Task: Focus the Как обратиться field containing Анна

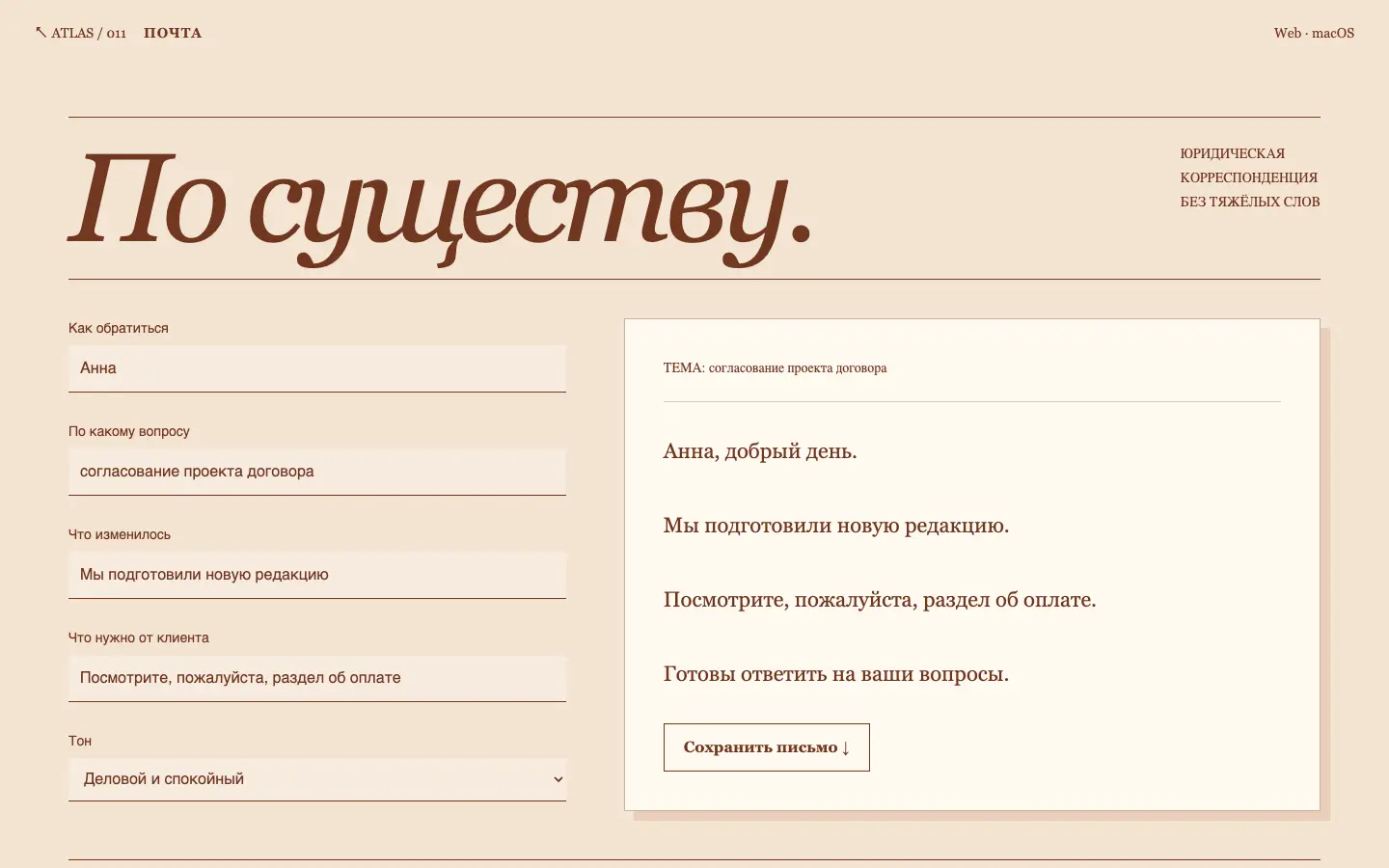Action: coord(317,368)
